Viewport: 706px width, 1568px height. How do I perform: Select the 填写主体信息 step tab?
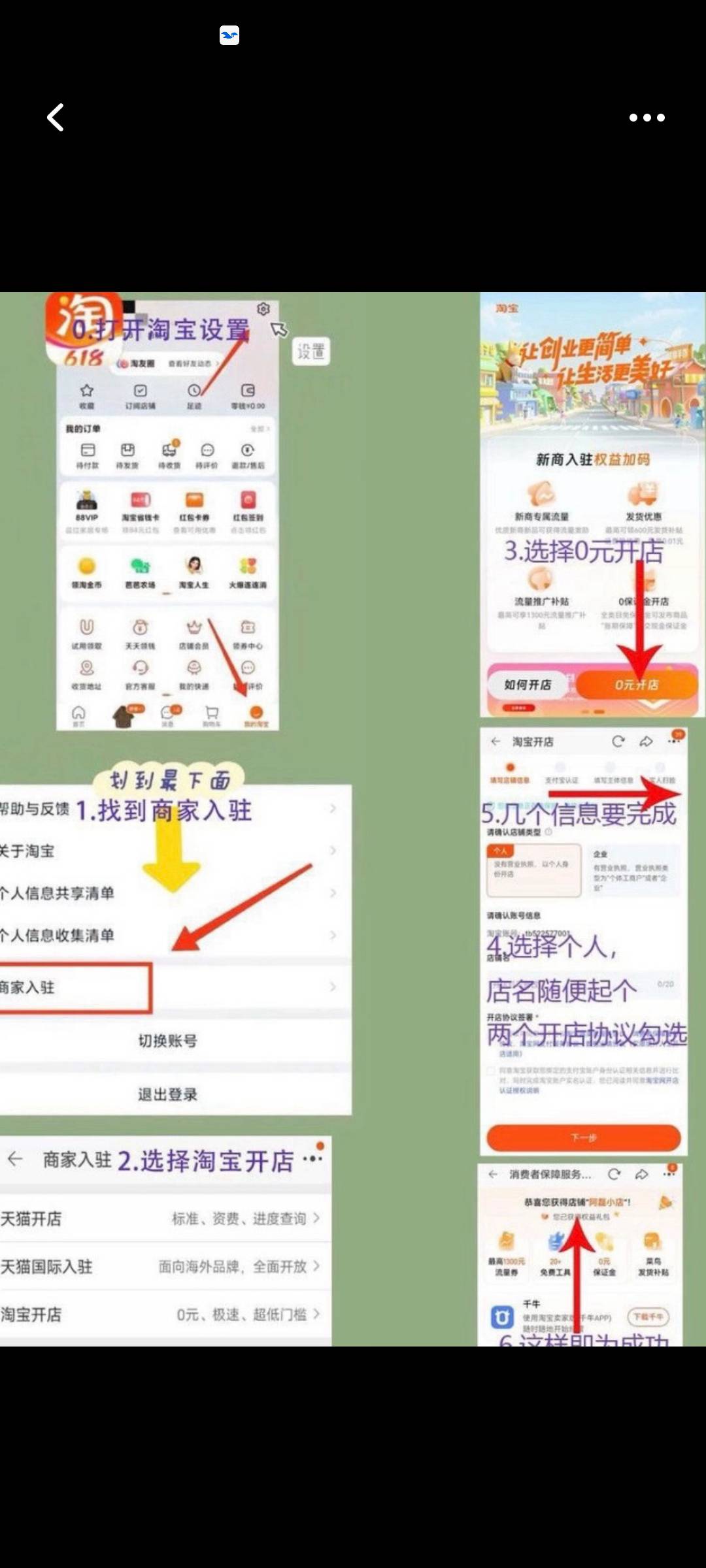tap(613, 773)
